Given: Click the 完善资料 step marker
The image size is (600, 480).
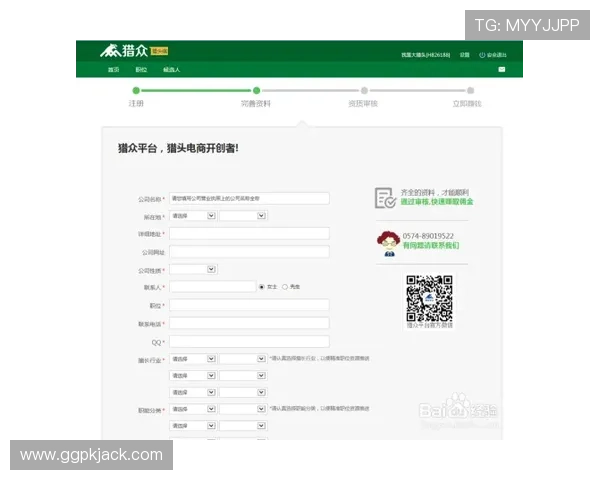Looking at the screenshot, I should (x=256, y=91).
